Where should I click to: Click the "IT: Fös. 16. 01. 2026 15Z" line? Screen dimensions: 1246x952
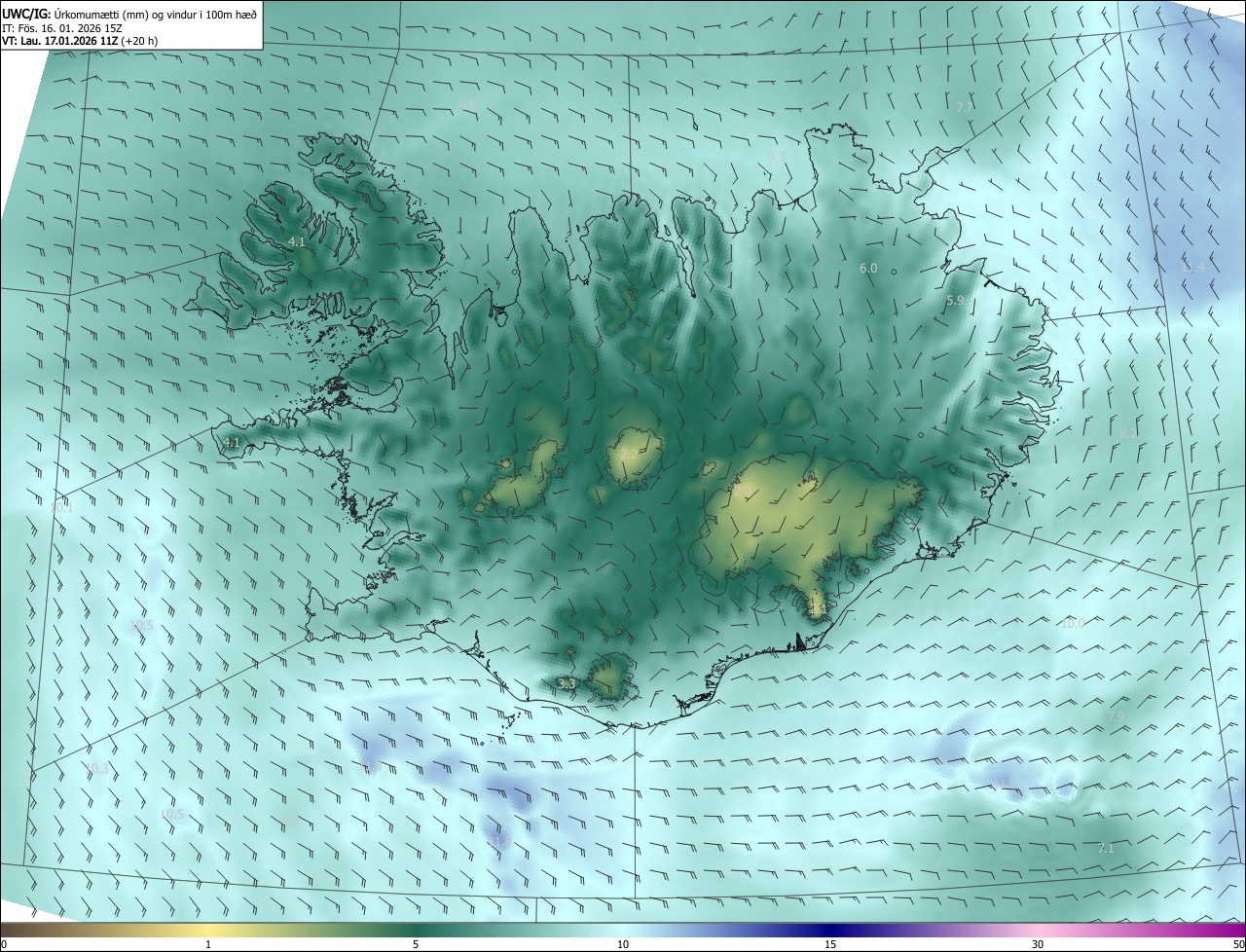(x=61, y=27)
